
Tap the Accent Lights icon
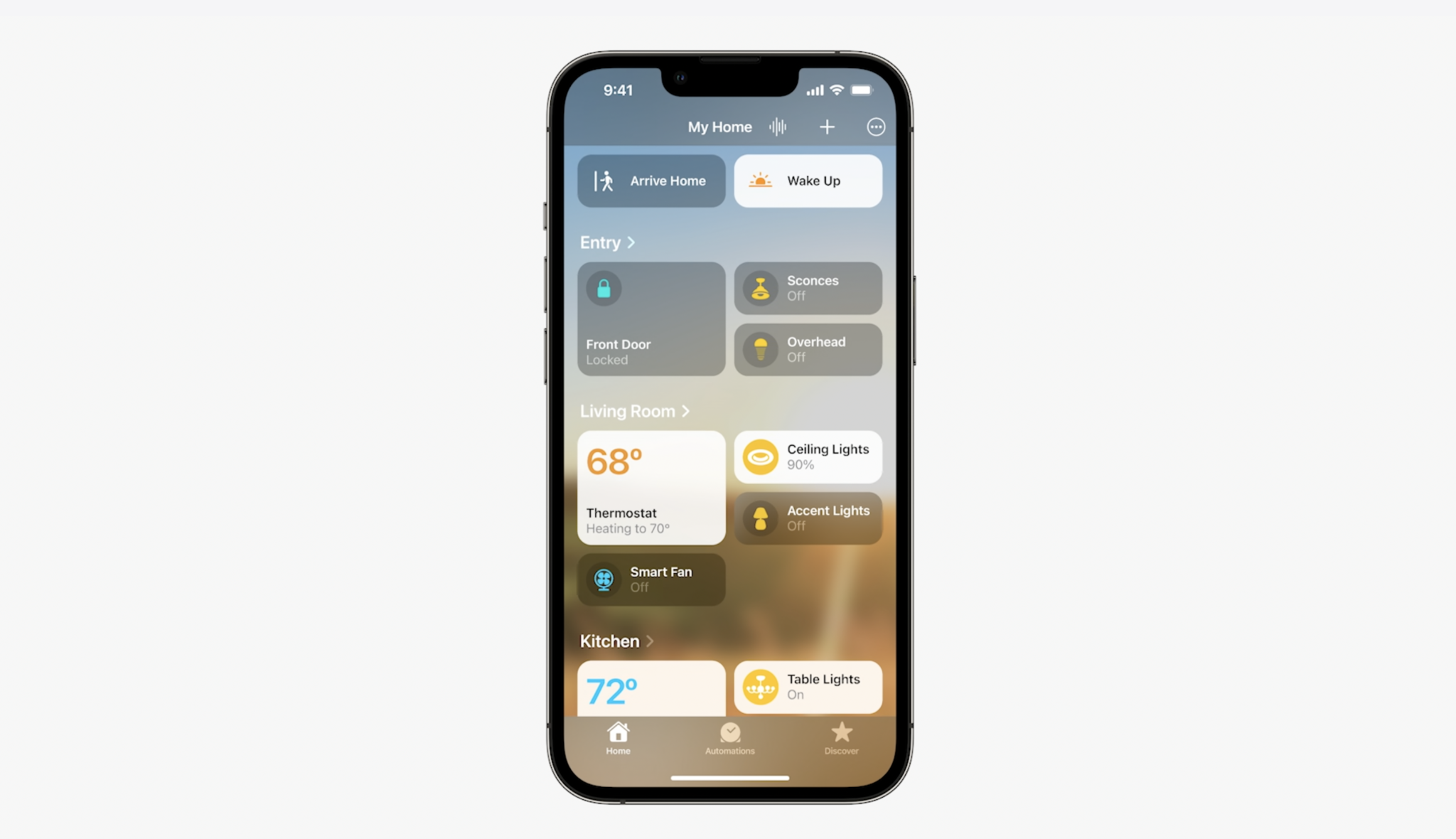tap(760, 518)
